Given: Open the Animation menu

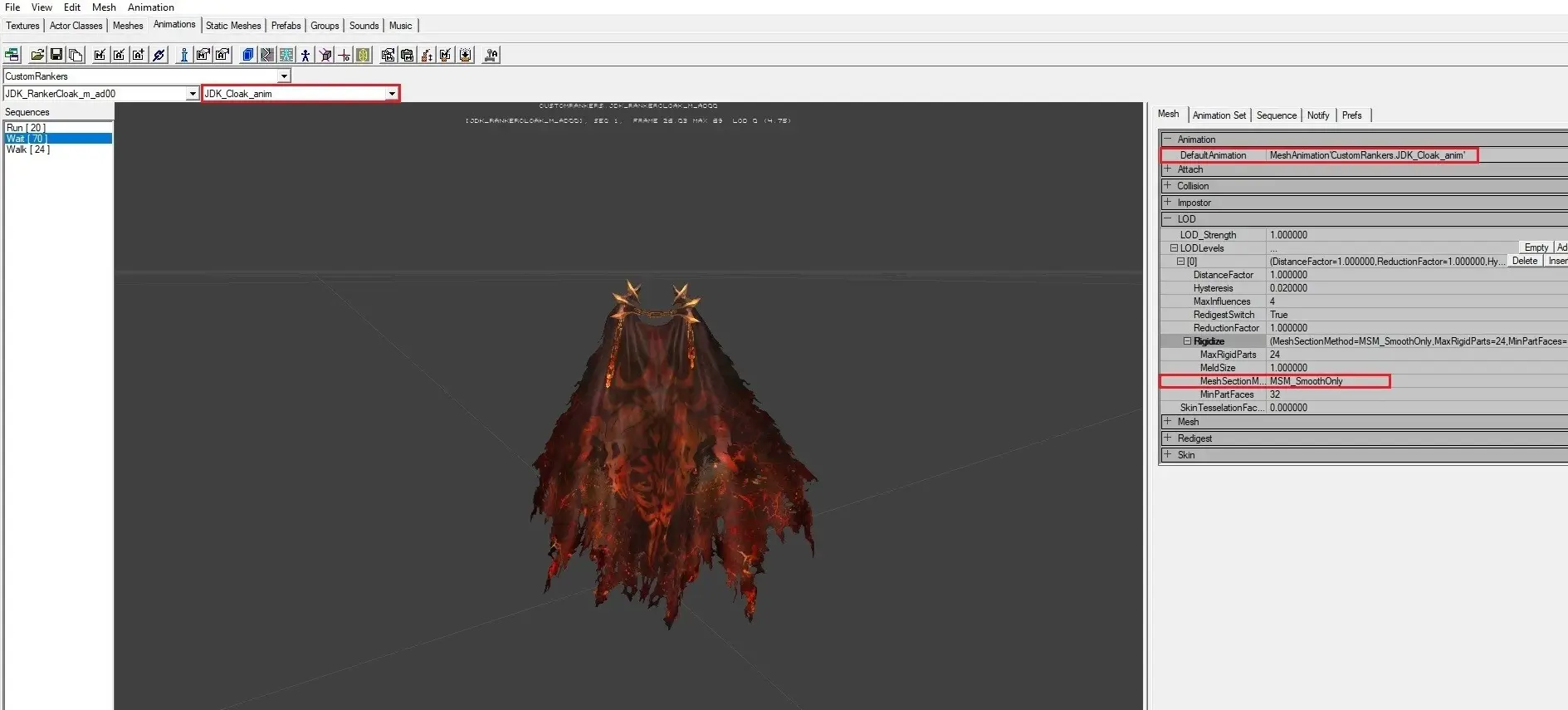Looking at the screenshot, I should click(151, 7).
